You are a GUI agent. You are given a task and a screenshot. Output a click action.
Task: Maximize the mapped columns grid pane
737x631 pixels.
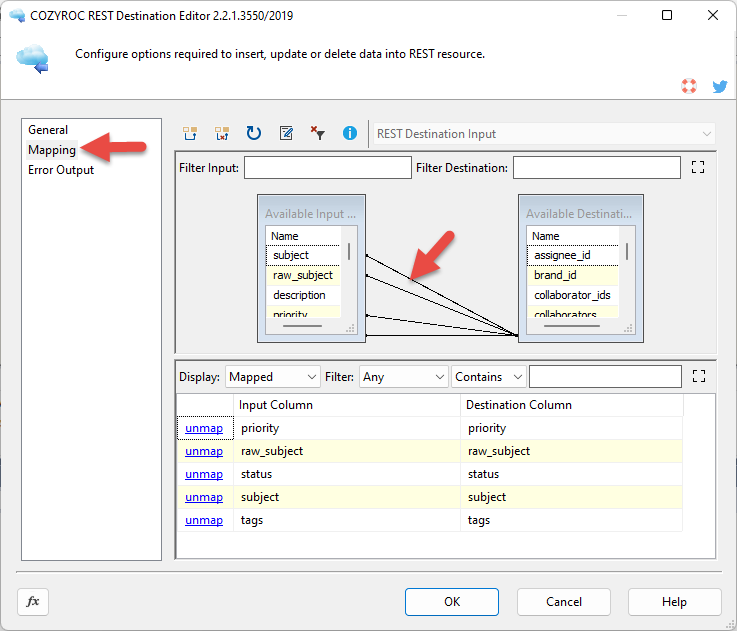coord(699,376)
